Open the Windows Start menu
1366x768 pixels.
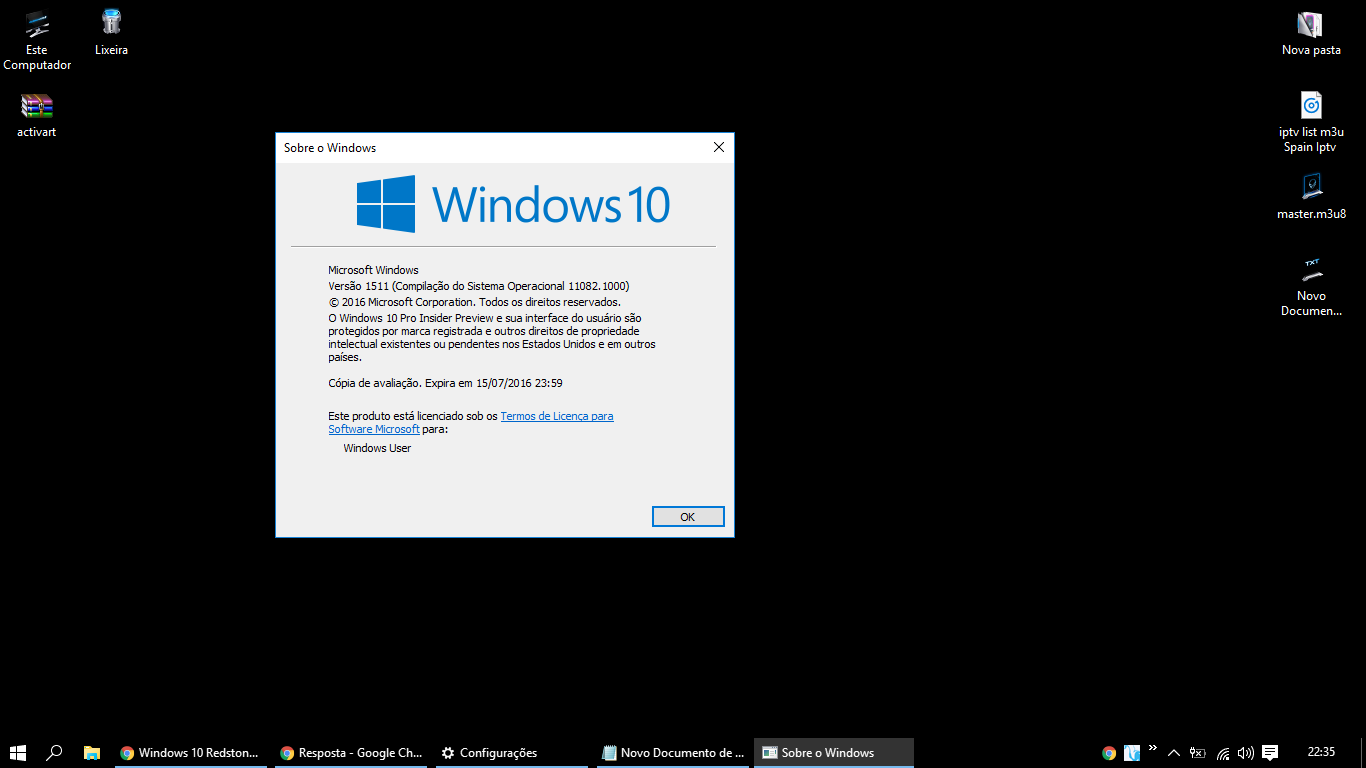coord(18,753)
